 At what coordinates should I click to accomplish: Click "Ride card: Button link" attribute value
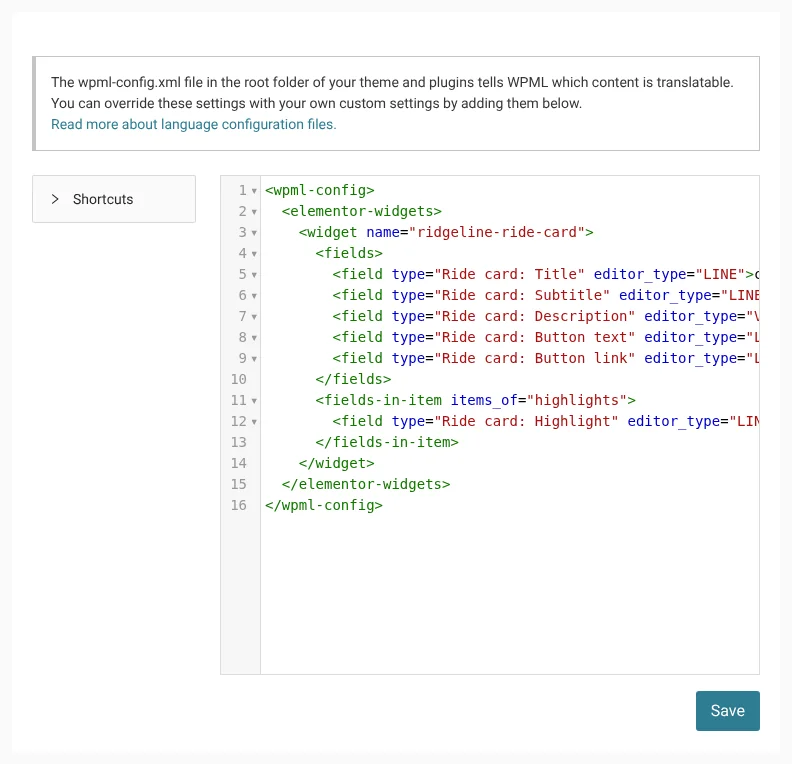pyautogui.click(x=534, y=358)
